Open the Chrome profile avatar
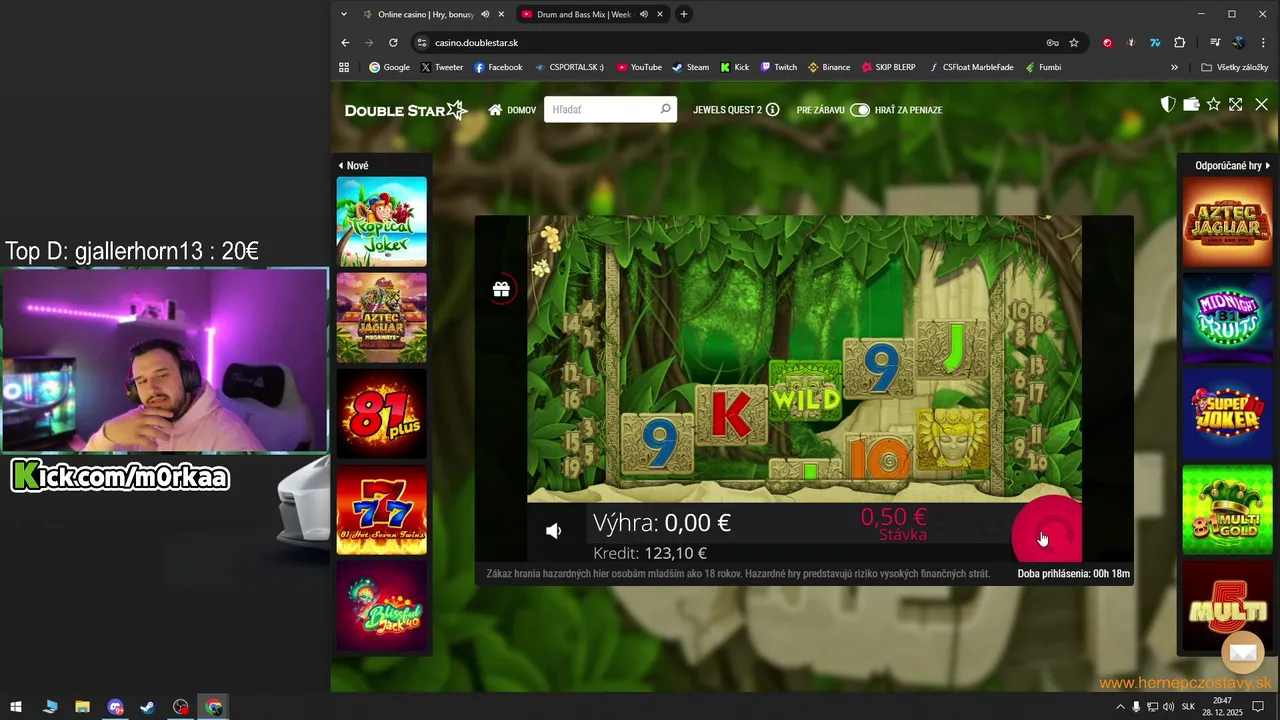The width and height of the screenshot is (1280, 720). coord(1238,43)
